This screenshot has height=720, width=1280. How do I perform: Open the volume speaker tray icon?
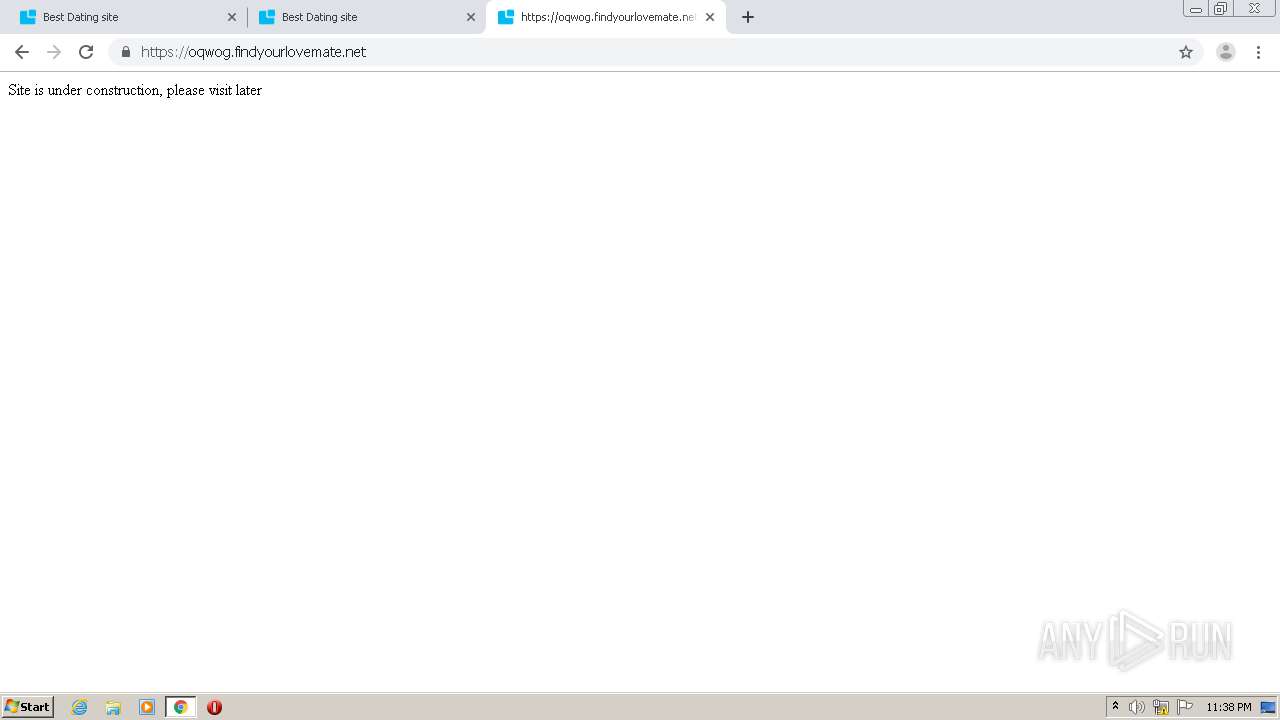point(1136,707)
